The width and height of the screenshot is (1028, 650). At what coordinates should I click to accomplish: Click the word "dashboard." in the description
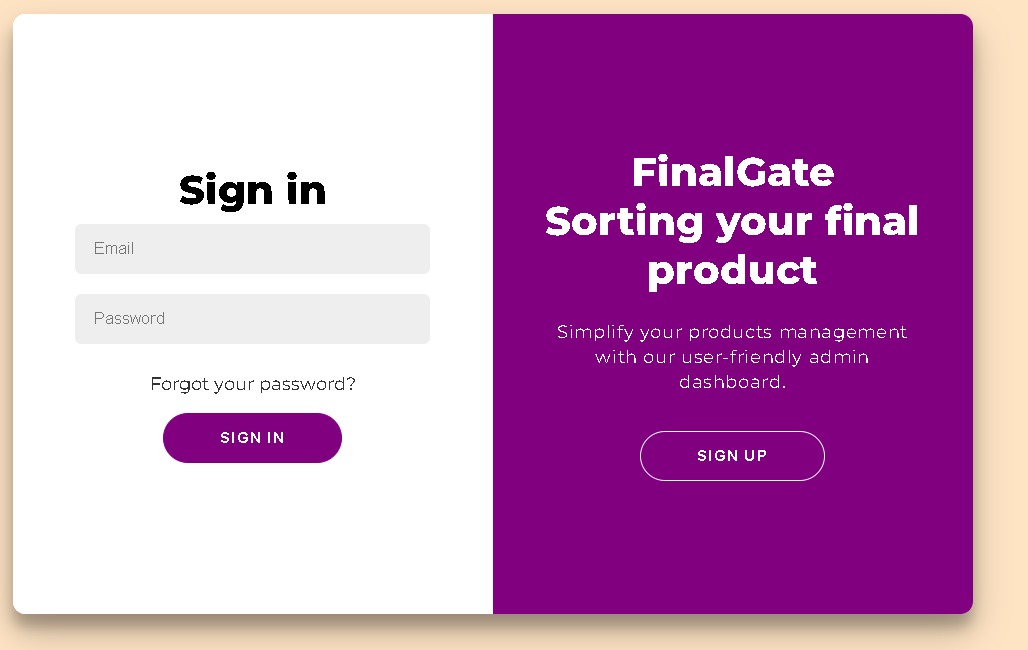[732, 382]
